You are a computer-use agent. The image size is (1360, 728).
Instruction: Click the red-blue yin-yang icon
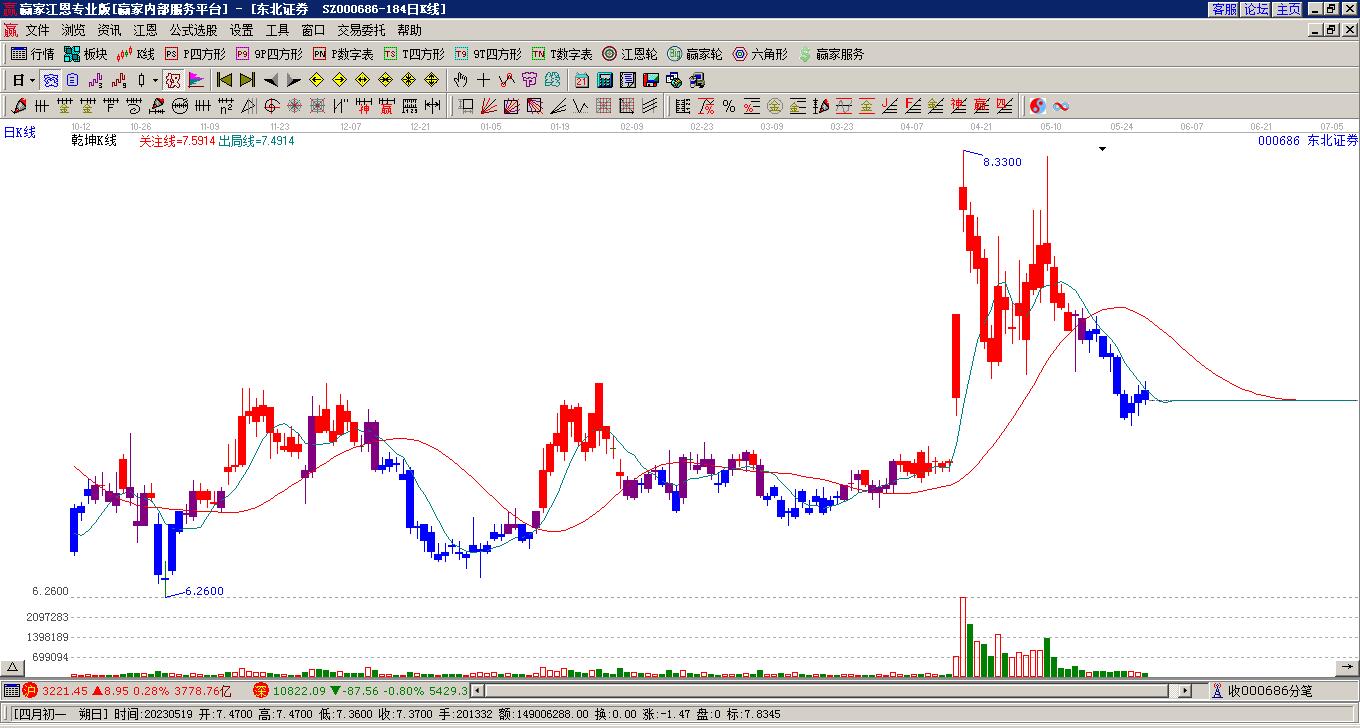pos(1038,106)
